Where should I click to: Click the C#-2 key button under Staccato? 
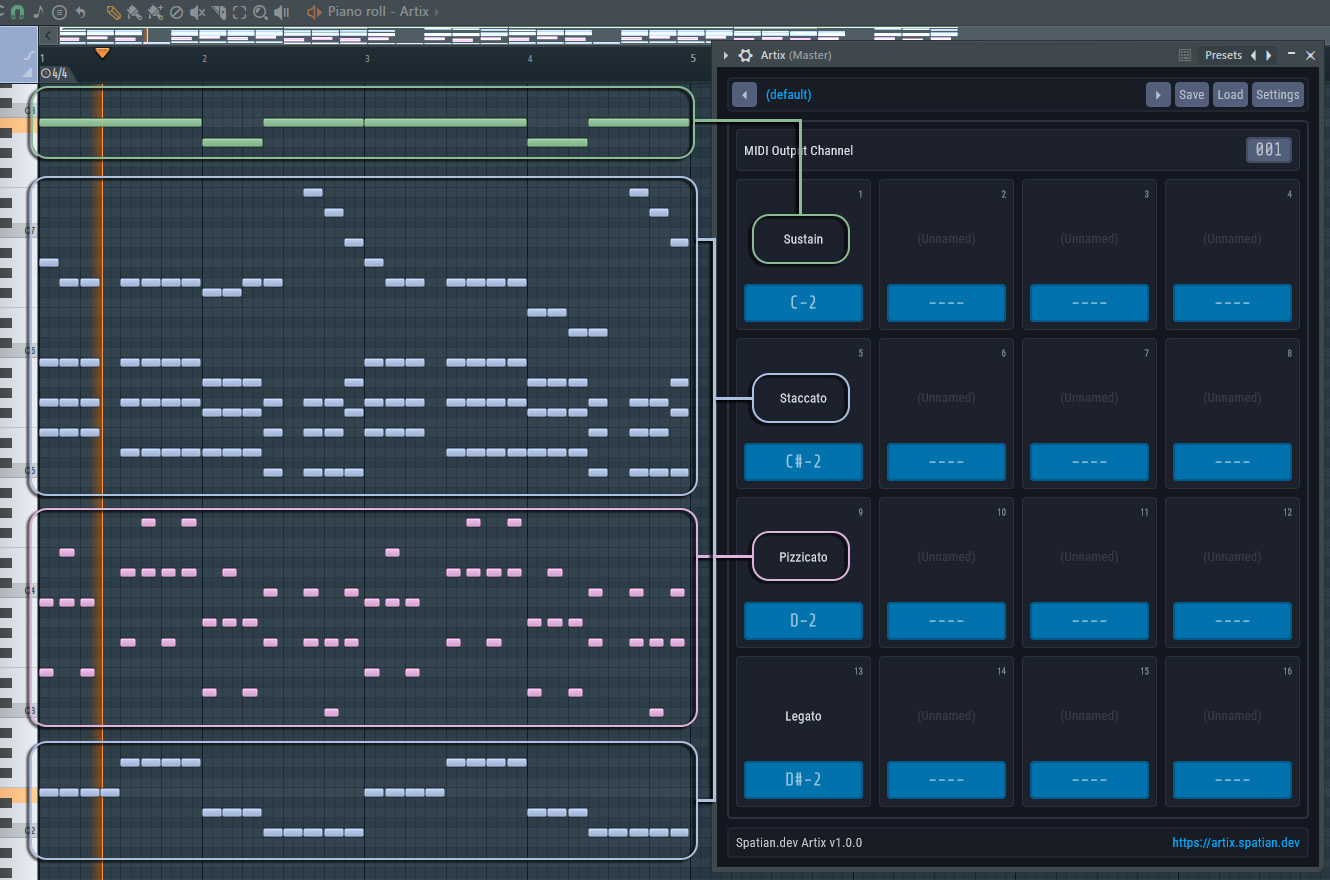803,462
